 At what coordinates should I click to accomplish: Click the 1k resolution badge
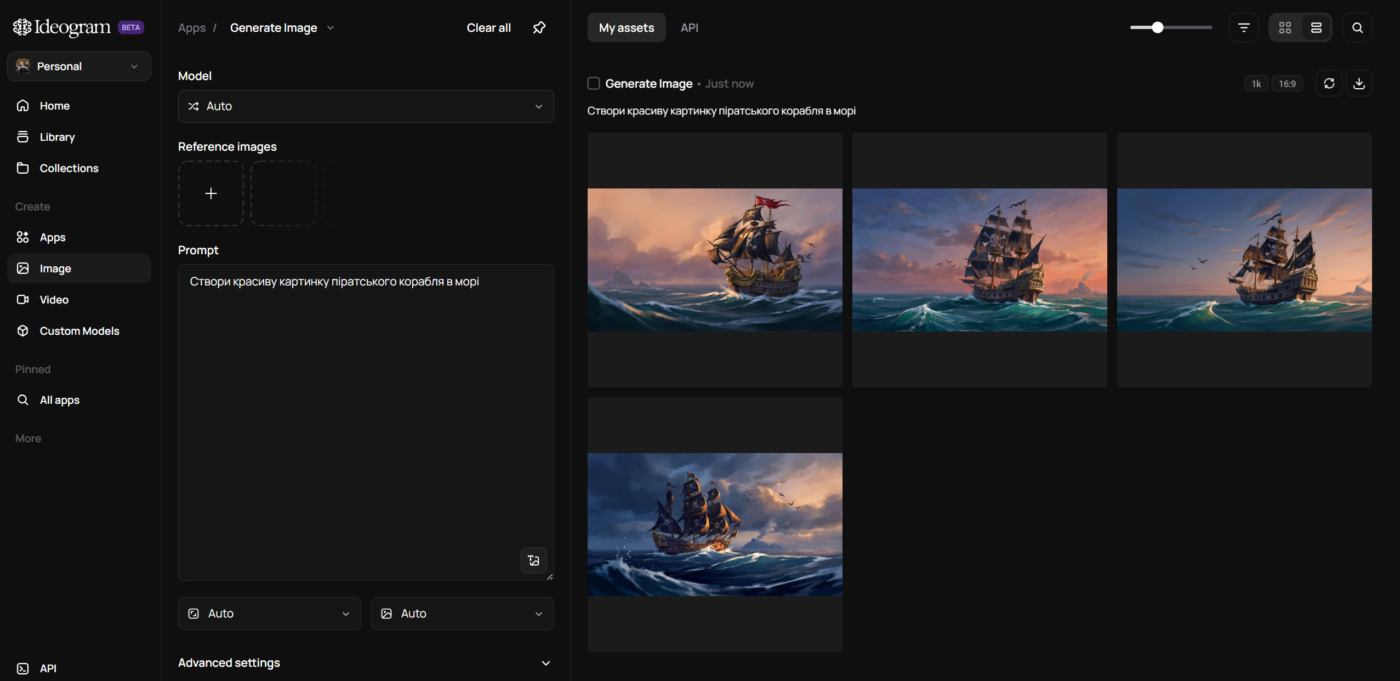pyautogui.click(x=1256, y=84)
